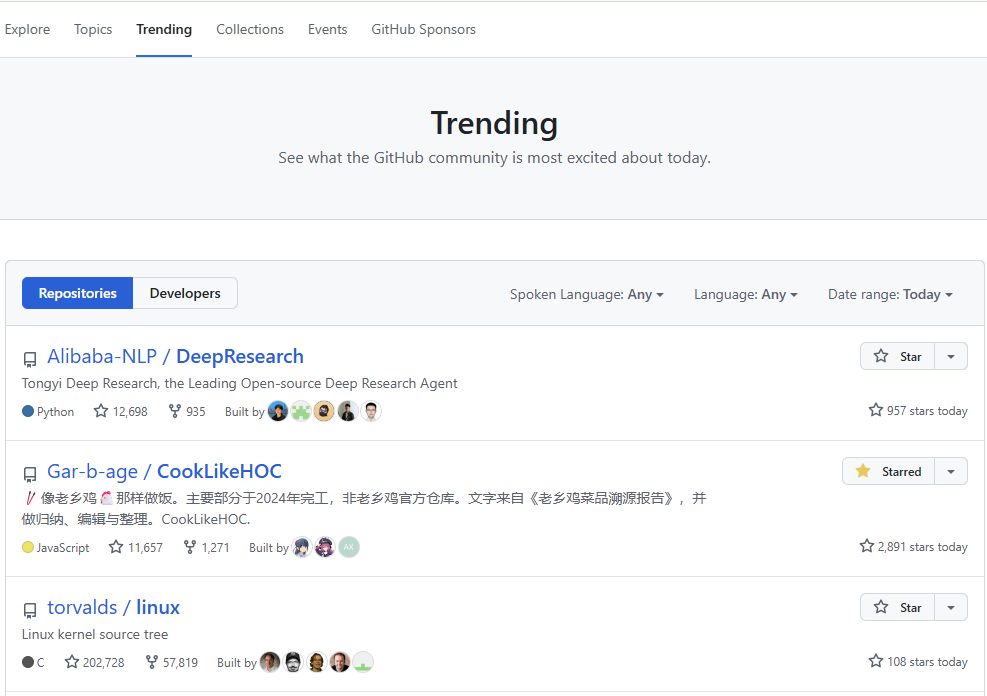The height and width of the screenshot is (696, 987).
Task: Star the Alibaba-NLP/DeepResearch repository
Action: point(898,356)
